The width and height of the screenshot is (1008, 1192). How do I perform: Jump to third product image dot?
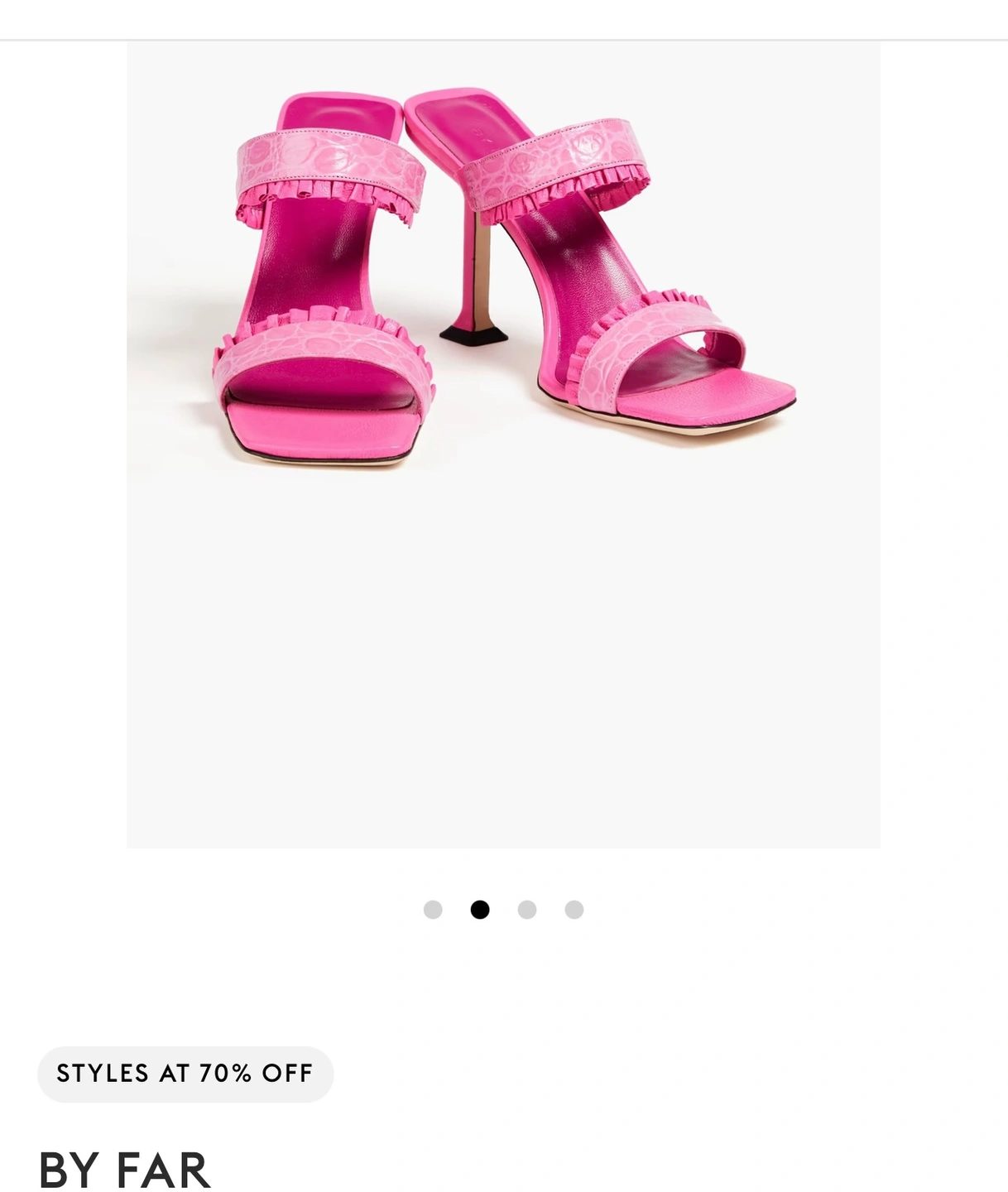(x=526, y=910)
